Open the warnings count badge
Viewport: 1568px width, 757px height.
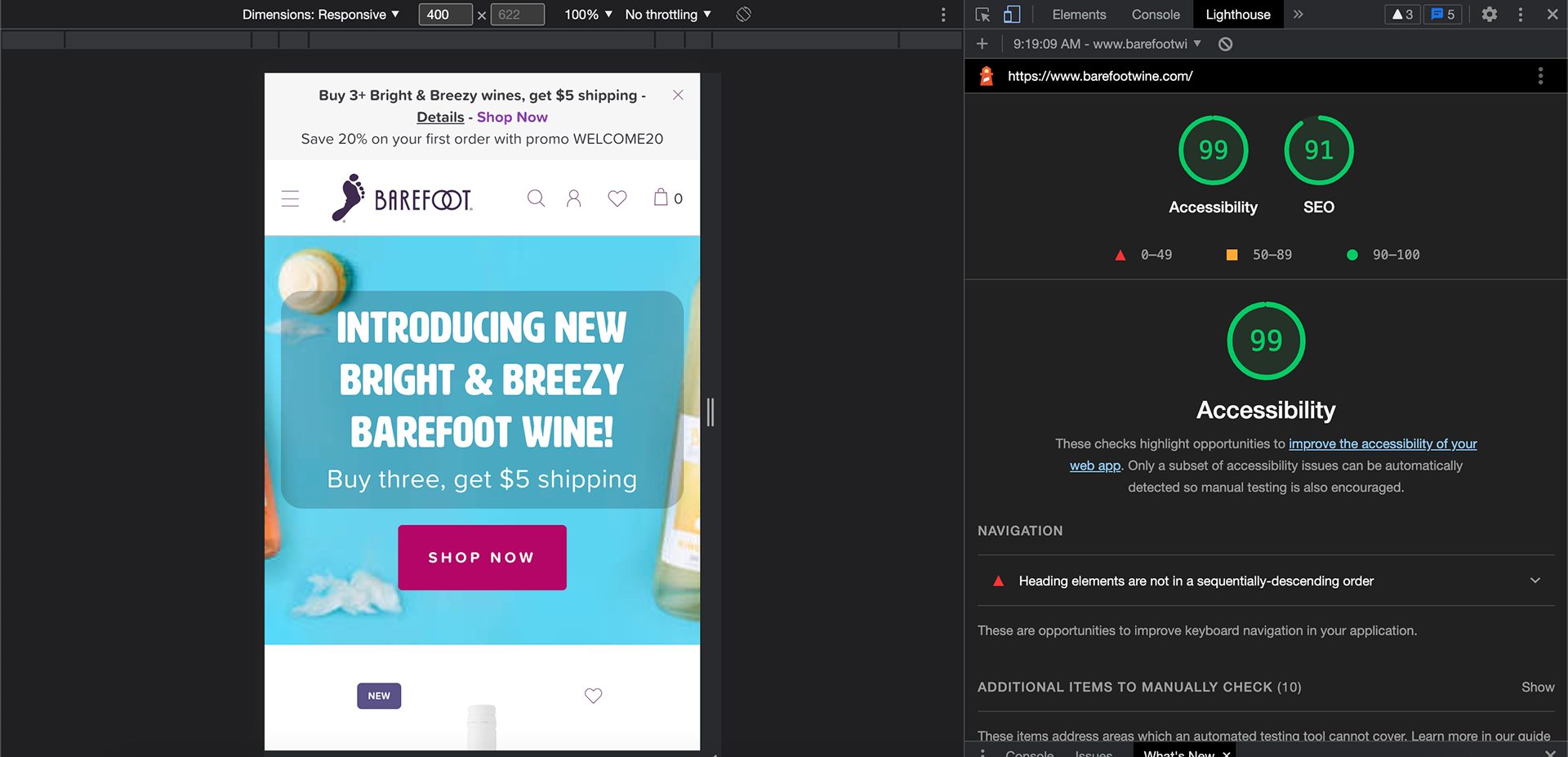[x=1403, y=15]
